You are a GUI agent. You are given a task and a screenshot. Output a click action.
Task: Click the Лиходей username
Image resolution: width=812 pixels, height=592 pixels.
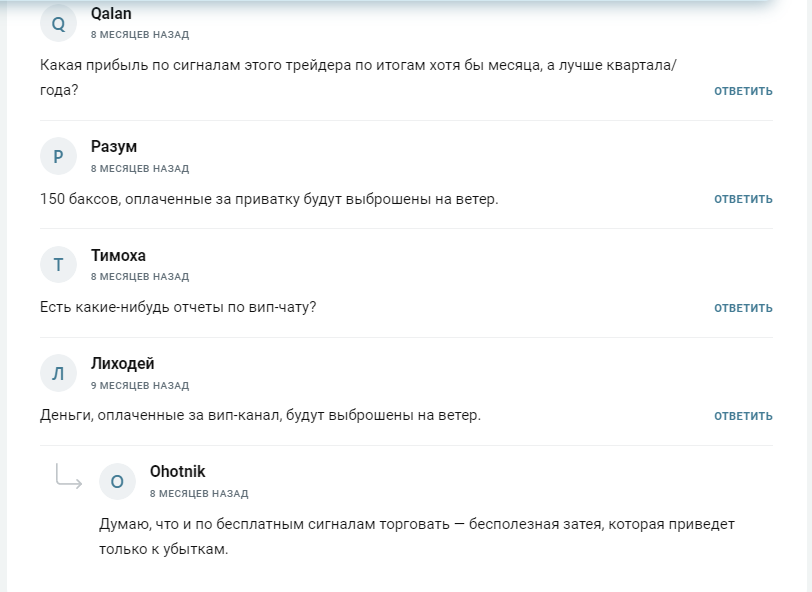point(122,364)
